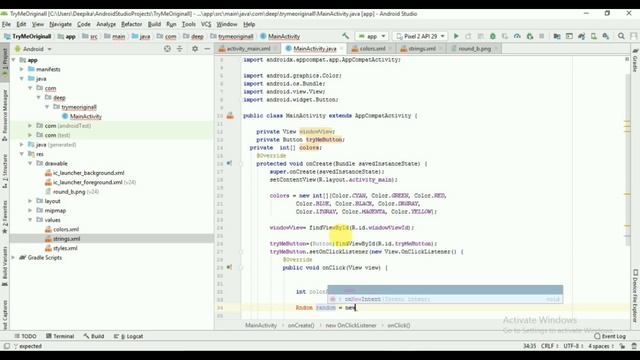This screenshot has width=640, height=360.
Task: Toggle tool window bars via bottom-left corner icon
Action: [x=7, y=346]
